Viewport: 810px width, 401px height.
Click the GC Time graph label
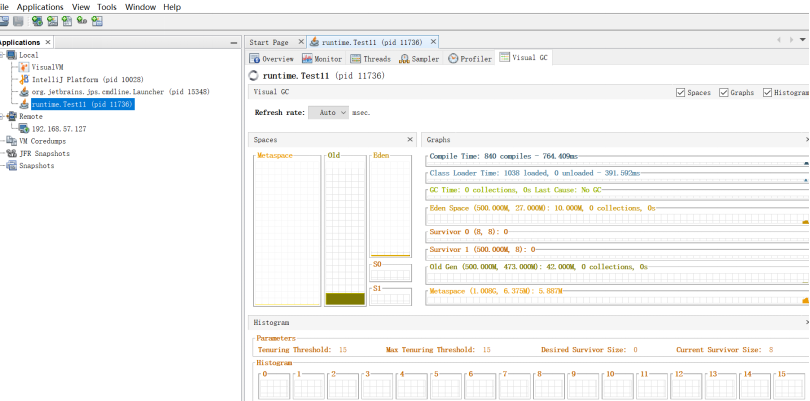(515, 190)
